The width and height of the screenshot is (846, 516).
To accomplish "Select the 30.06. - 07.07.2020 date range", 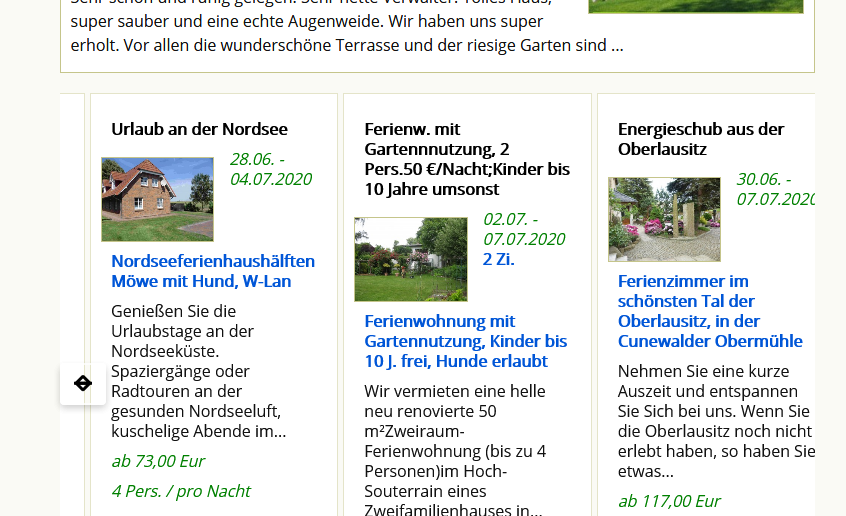I will (x=775, y=189).
